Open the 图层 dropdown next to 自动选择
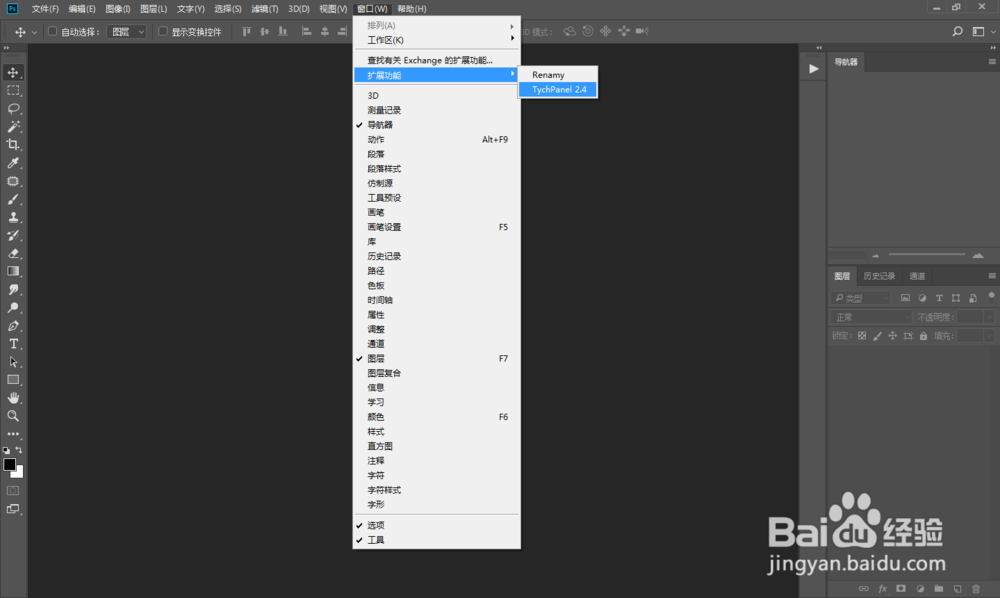The height and width of the screenshot is (598, 1000). tap(127, 31)
